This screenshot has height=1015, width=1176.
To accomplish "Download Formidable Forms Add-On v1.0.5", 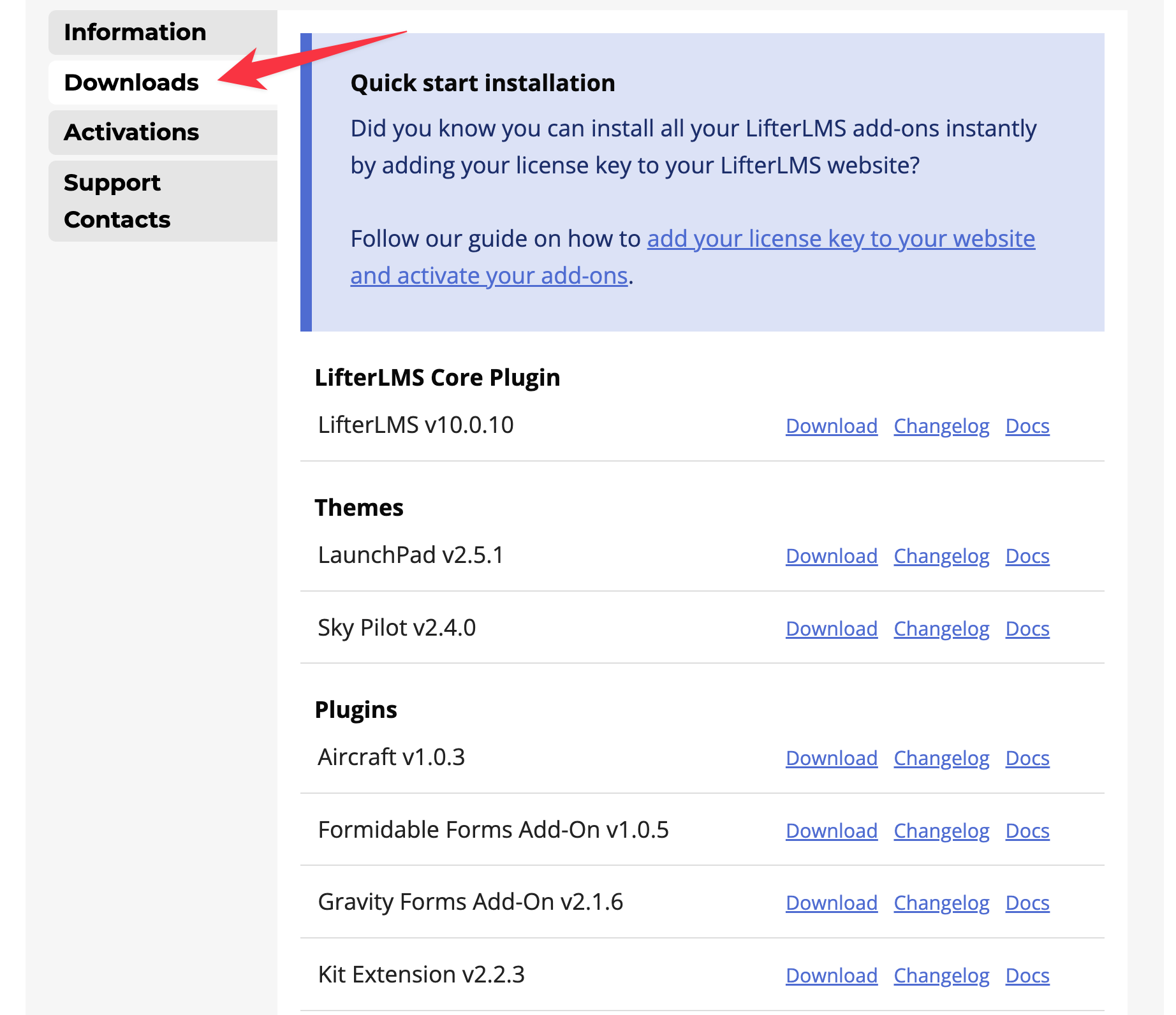I will [x=832, y=831].
